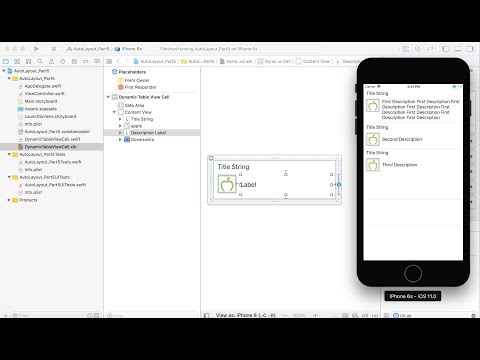480x360 pixels.
Task: Select Safe Area in document outline
Action: [x=134, y=105]
